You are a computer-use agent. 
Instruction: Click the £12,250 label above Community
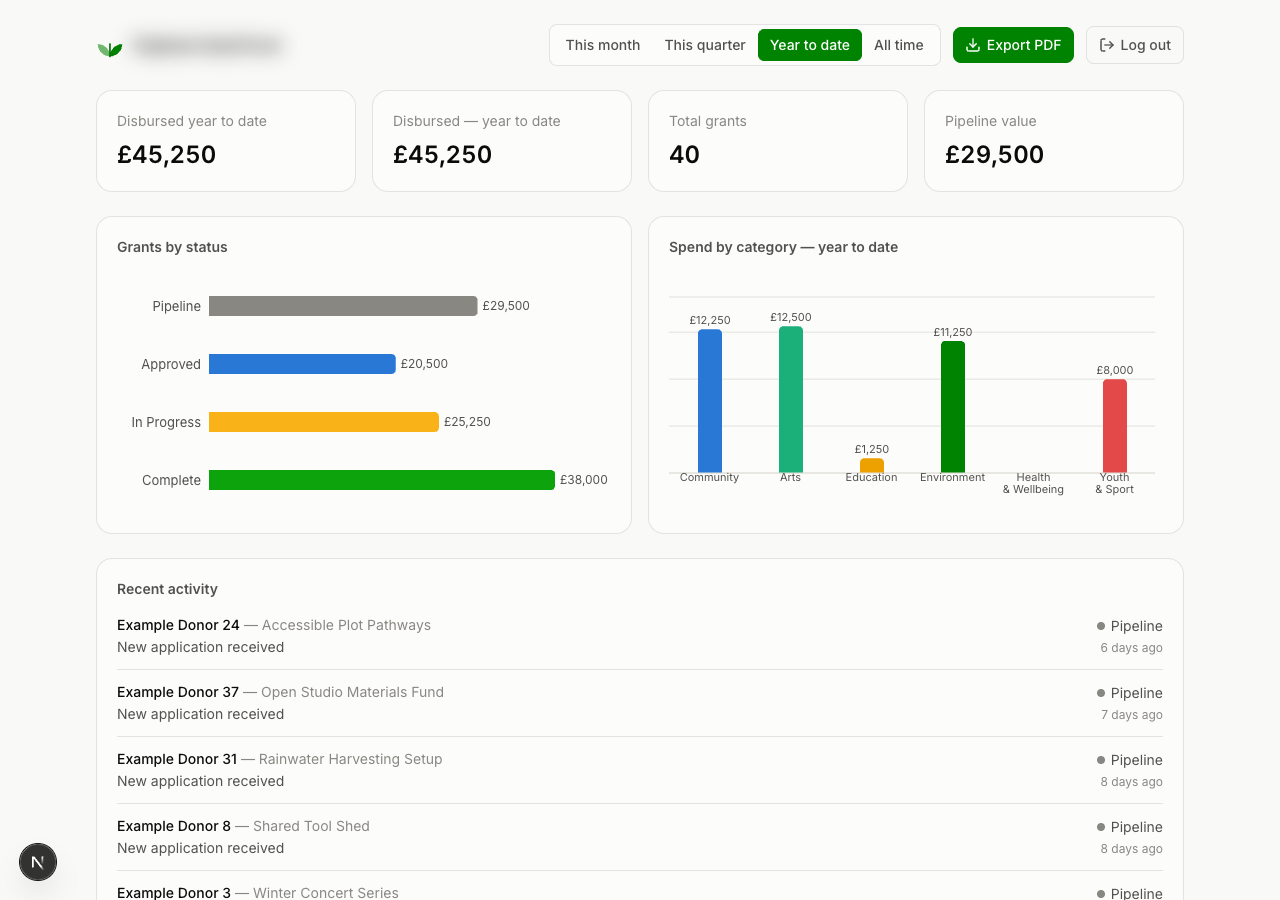(x=710, y=320)
